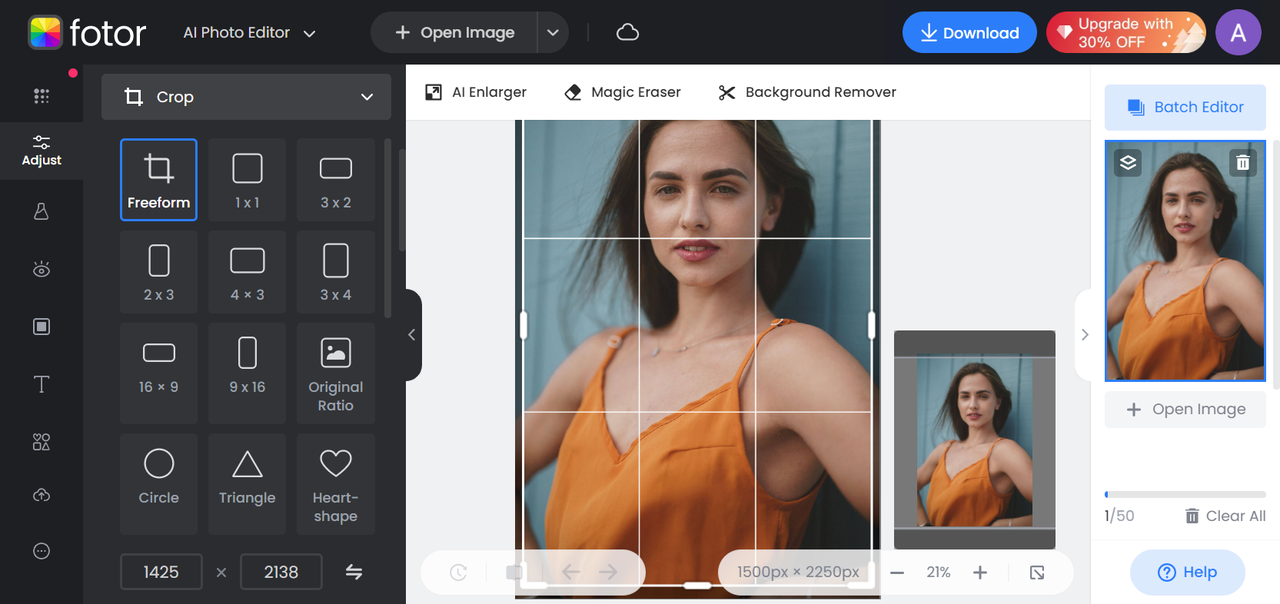
Task: Click the fit-to-screen icon
Action: click(x=1037, y=573)
